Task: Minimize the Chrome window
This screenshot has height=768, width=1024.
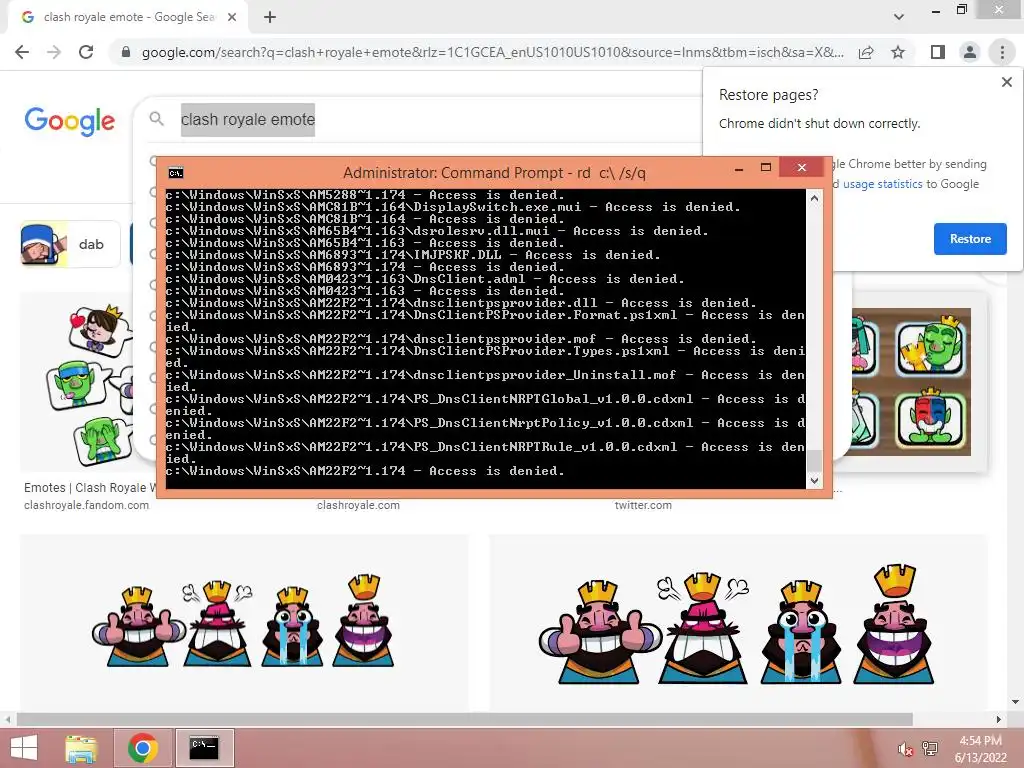Action: click(936, 11)
